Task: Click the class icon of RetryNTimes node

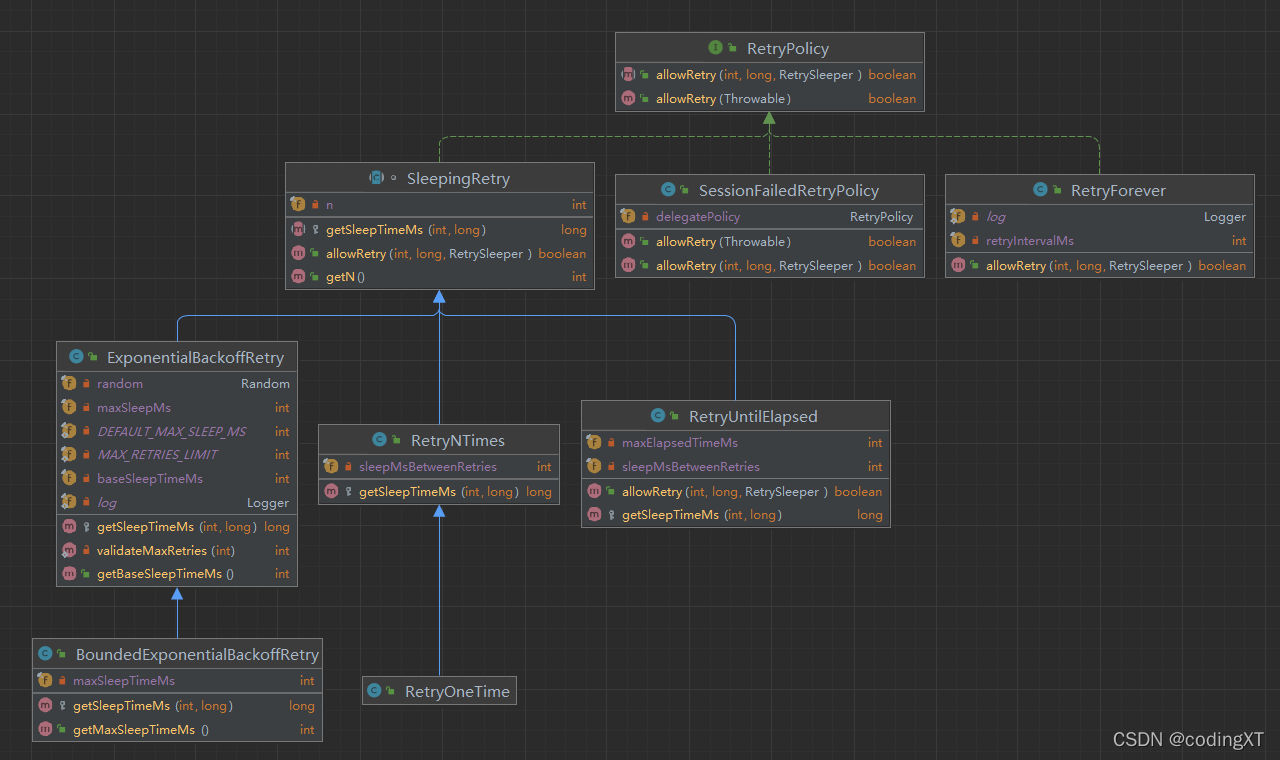Action: (x=380, y=440)
